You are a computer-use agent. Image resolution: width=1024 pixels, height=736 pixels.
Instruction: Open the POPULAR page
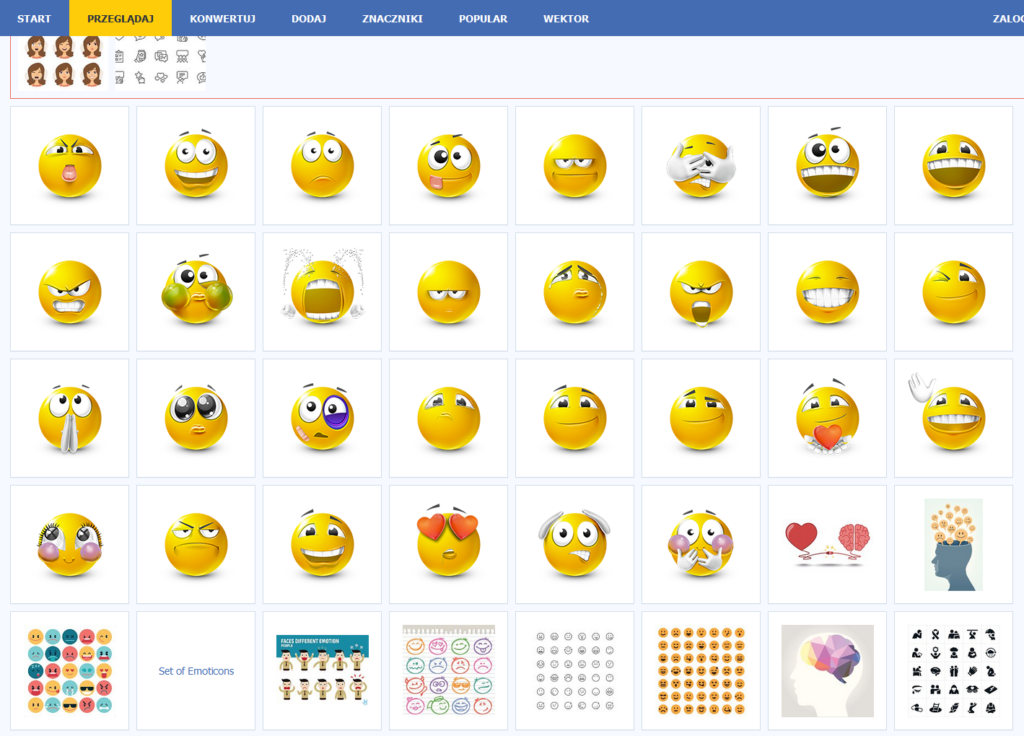click(483, 18)
